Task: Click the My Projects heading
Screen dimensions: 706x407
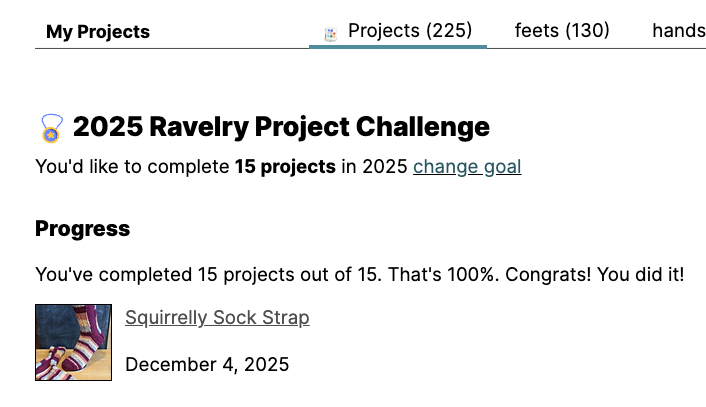Action: [98, 32]
